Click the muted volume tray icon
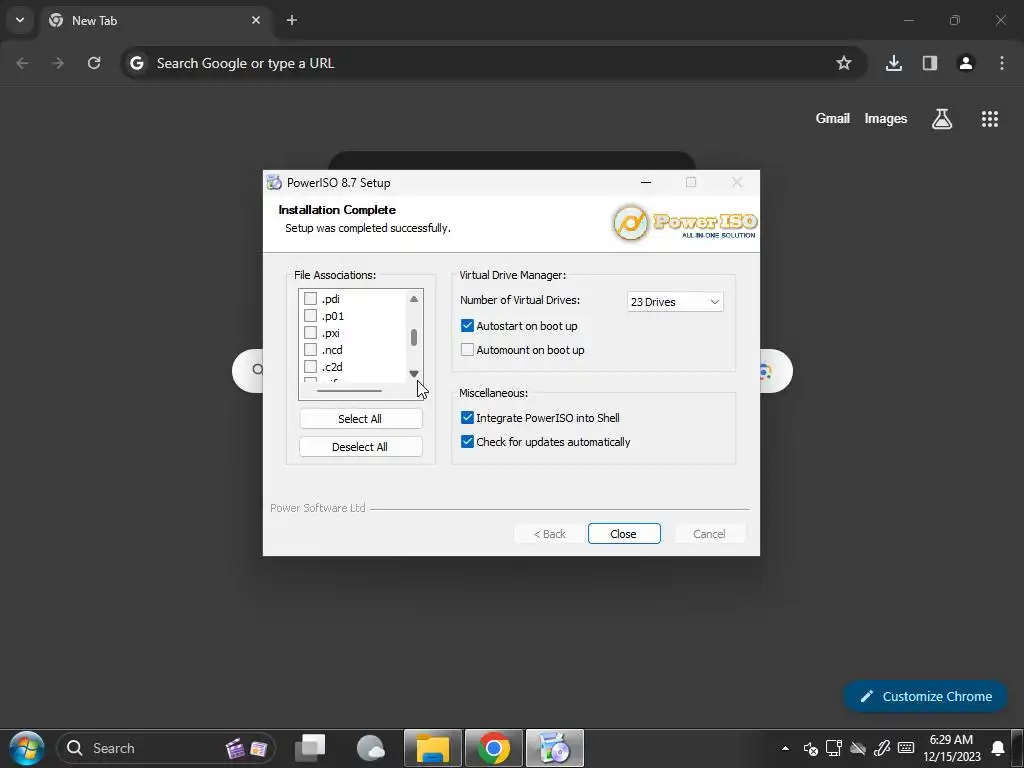The width and height of the screenshot is (1024, 768). 810,748
